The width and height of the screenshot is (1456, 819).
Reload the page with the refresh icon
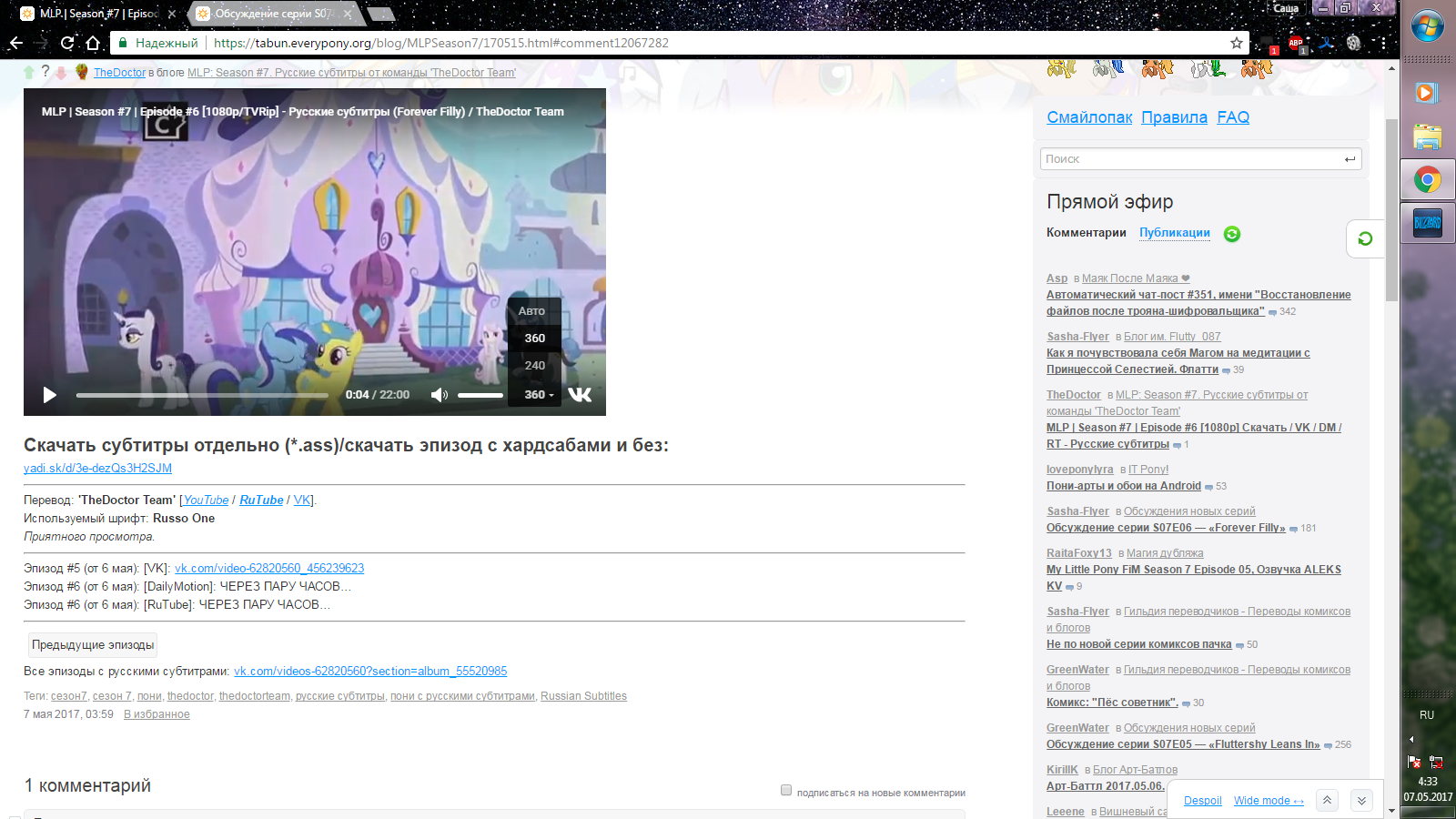[x=66, y=43]
